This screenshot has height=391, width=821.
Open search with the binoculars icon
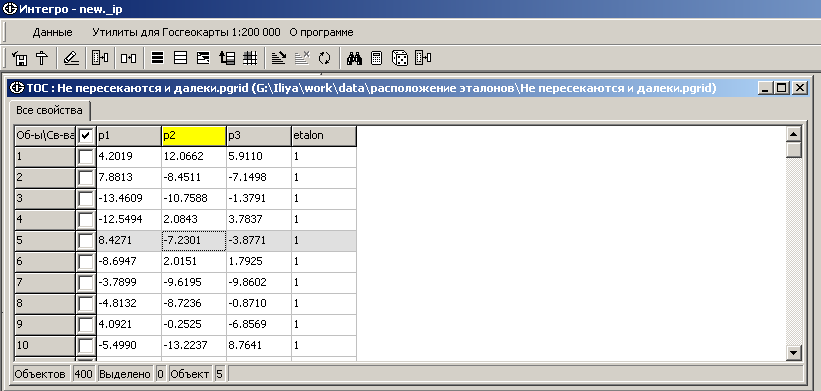[x=354, y=58]
